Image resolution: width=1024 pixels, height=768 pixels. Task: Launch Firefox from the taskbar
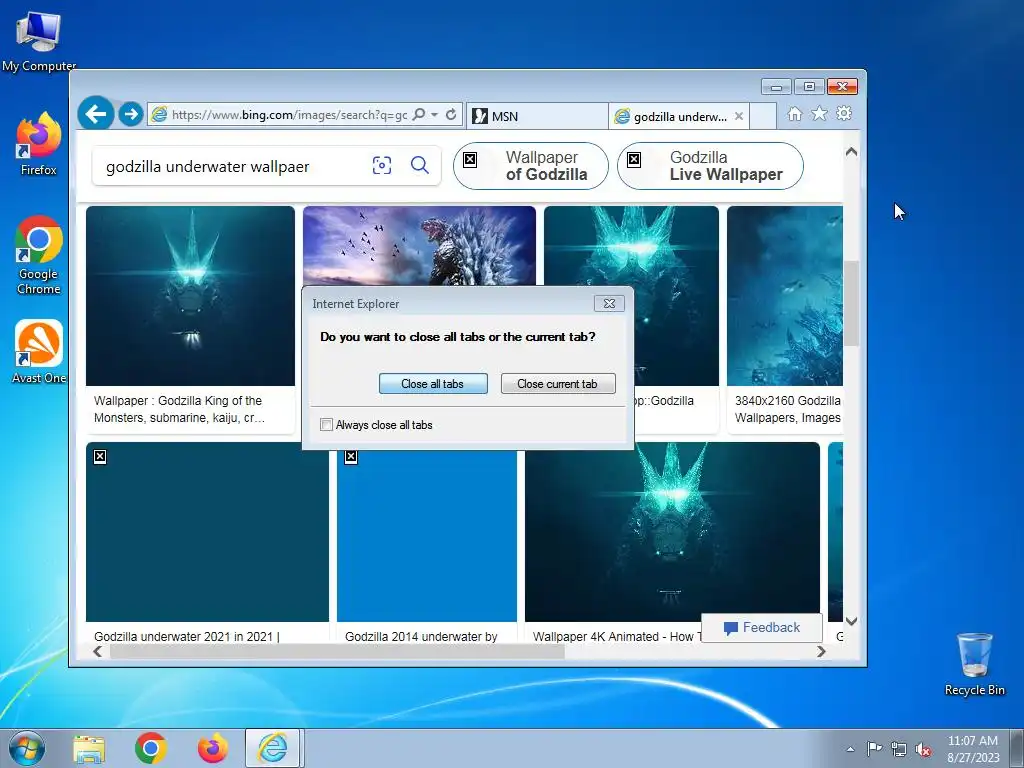pyautogui.click(x=213, y=748)
